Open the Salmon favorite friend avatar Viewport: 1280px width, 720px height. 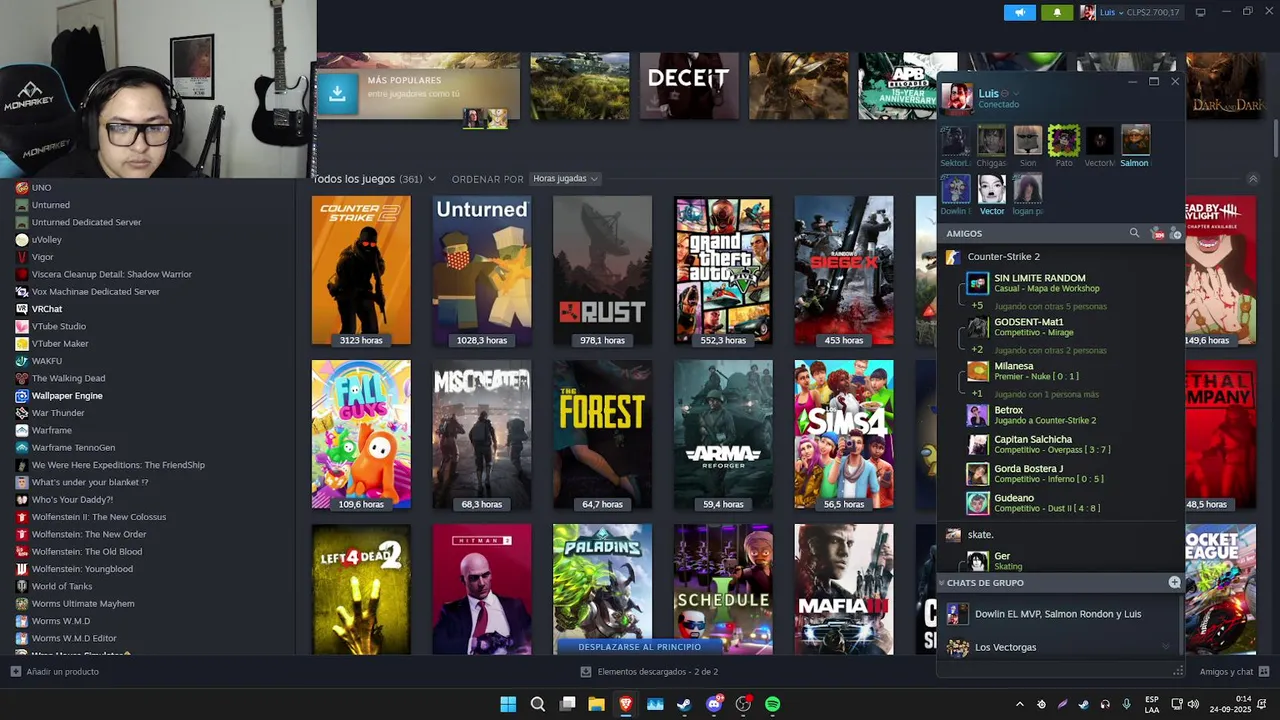[1135, 141]
